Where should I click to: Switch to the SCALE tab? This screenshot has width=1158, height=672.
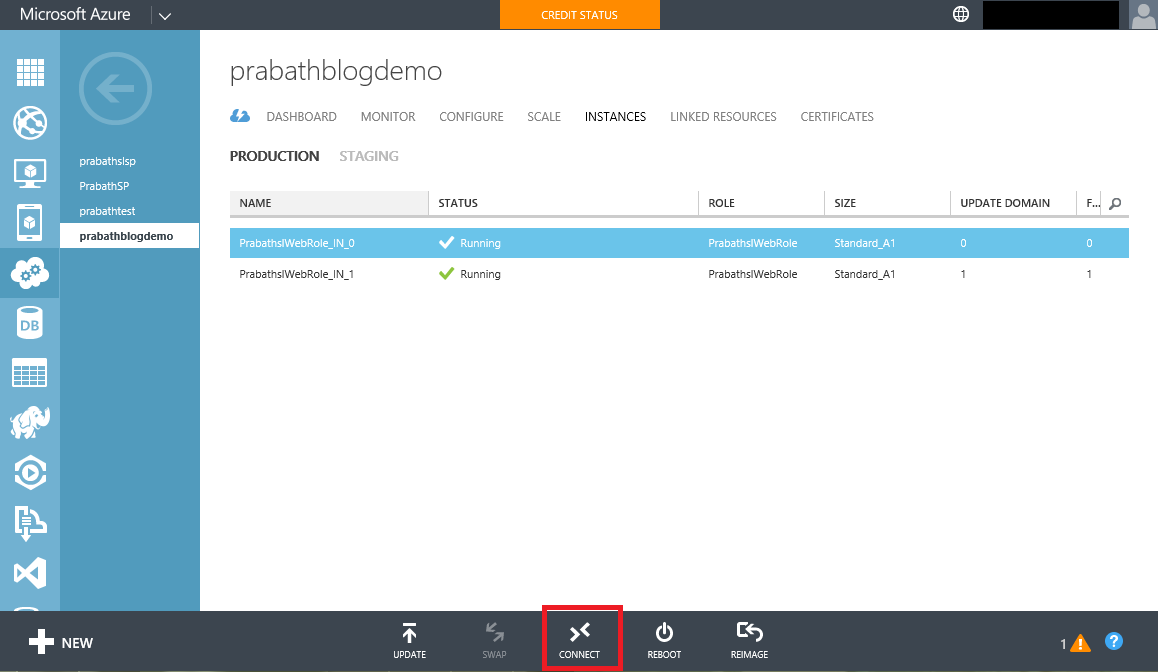[544, 117]
